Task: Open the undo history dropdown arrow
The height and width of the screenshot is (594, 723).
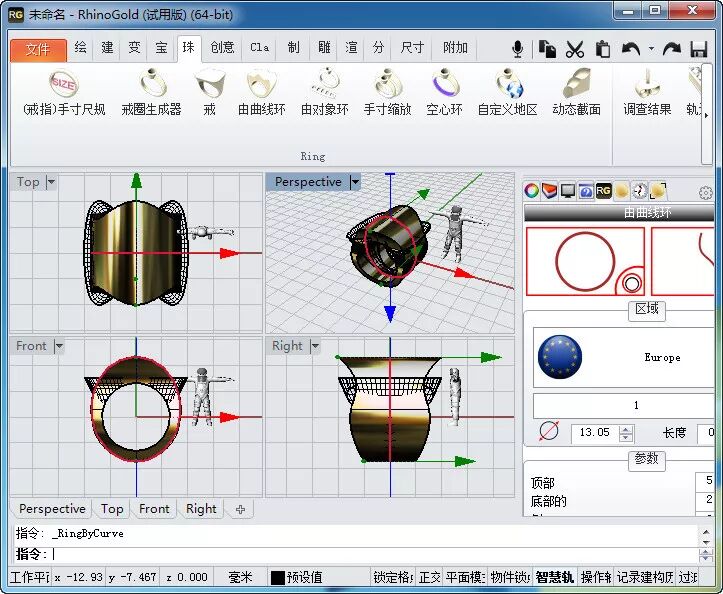Action: click(x=651, y=48)
